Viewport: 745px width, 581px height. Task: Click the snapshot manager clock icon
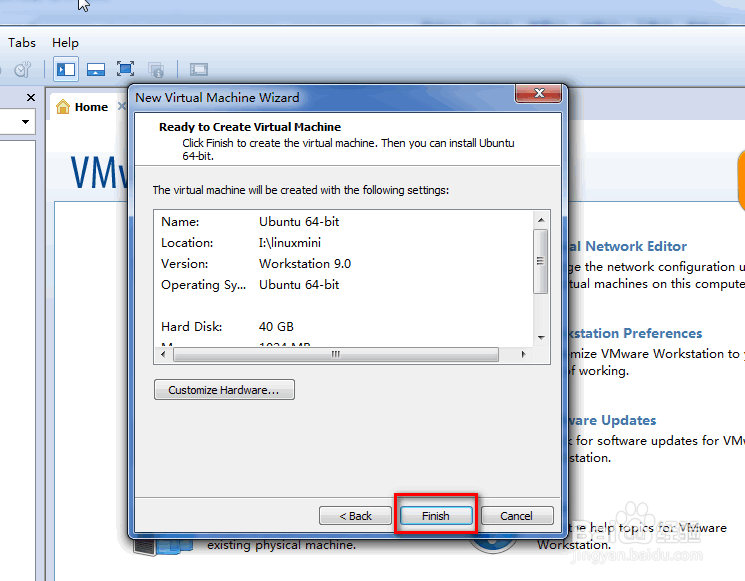tap(22, 70)
